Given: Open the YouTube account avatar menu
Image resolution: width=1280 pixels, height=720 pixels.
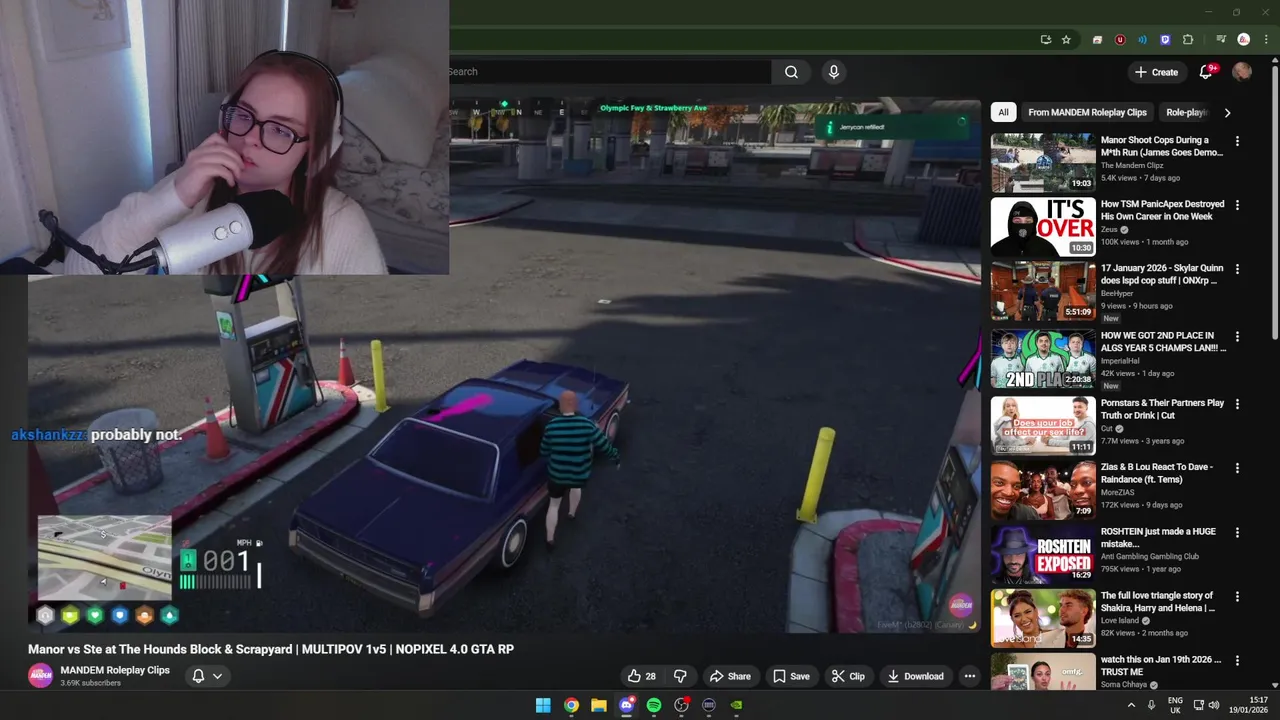Looking at the screenshot, I should (x=1242, y=72).
